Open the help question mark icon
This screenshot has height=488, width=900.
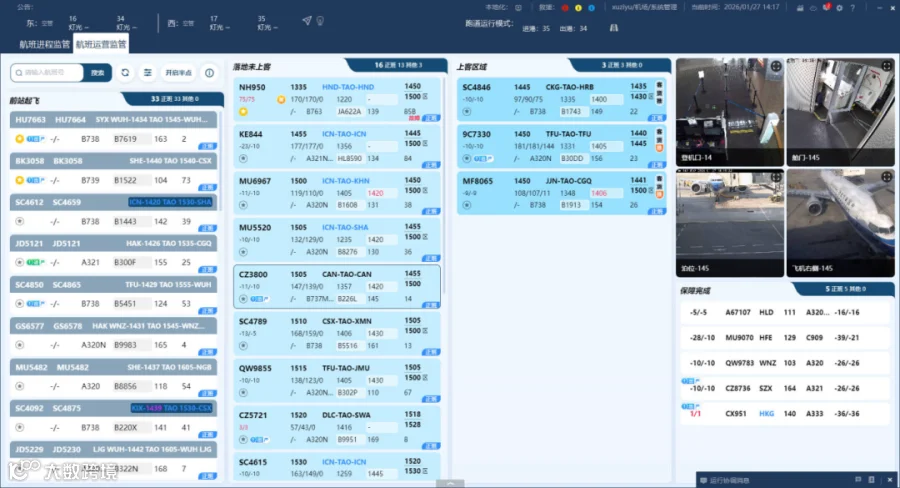852,7
